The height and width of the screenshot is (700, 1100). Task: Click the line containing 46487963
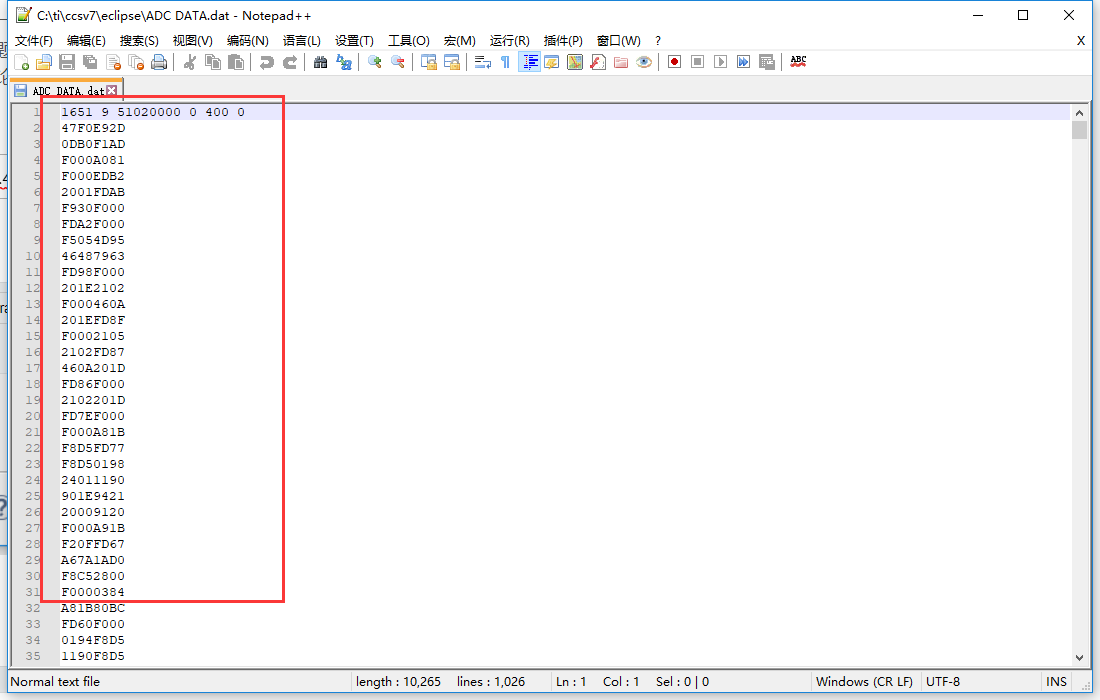click(93, 256)
